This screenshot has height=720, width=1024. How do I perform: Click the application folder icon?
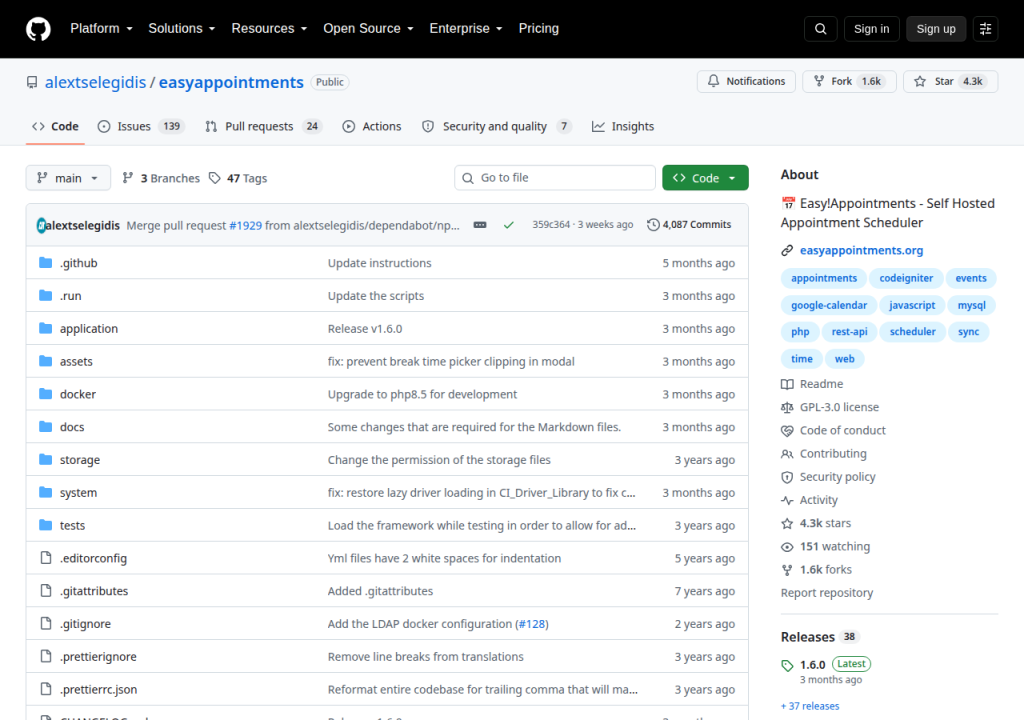[x=46, y=328]
